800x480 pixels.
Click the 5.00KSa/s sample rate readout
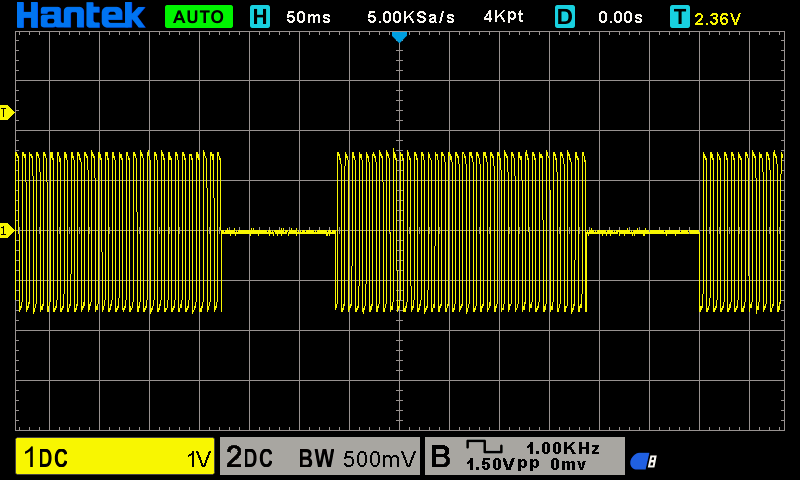411,17
